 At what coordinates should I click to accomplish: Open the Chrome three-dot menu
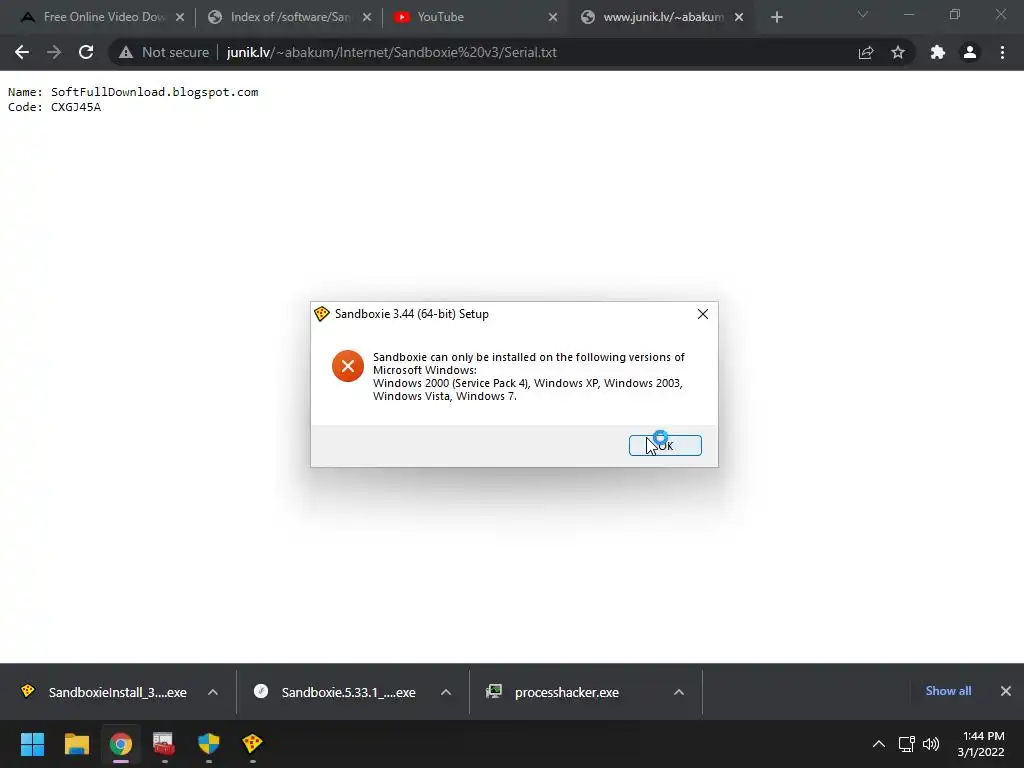pyautogui.click(x=1002, y=52)
